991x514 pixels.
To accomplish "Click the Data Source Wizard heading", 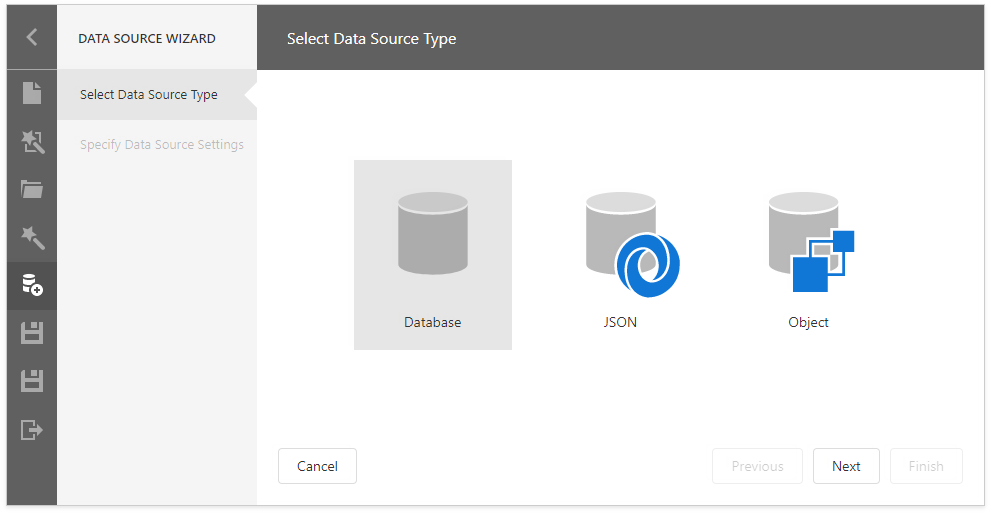I will [x=147, y=39].
